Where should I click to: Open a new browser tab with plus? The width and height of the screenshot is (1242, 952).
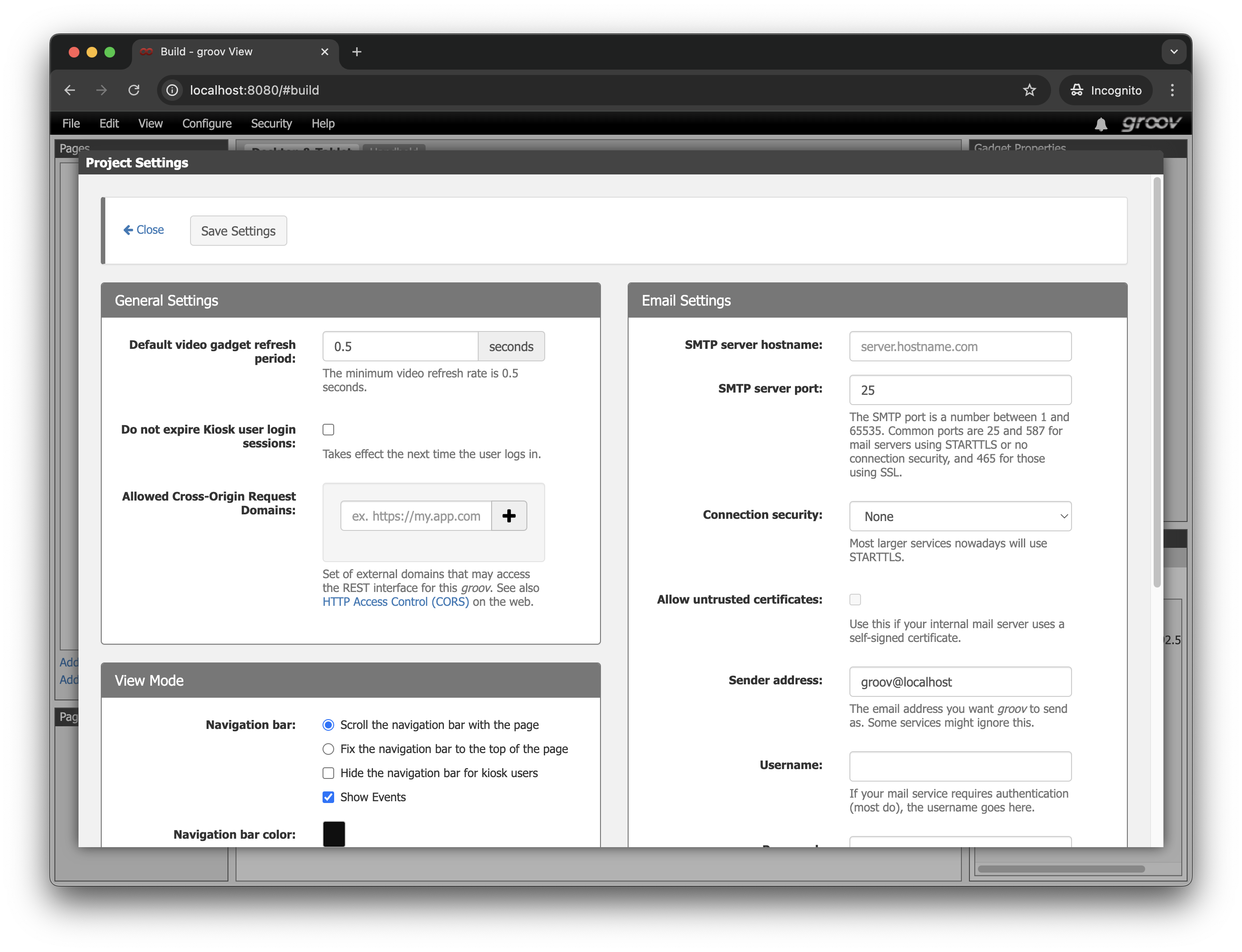click(356, 52)
